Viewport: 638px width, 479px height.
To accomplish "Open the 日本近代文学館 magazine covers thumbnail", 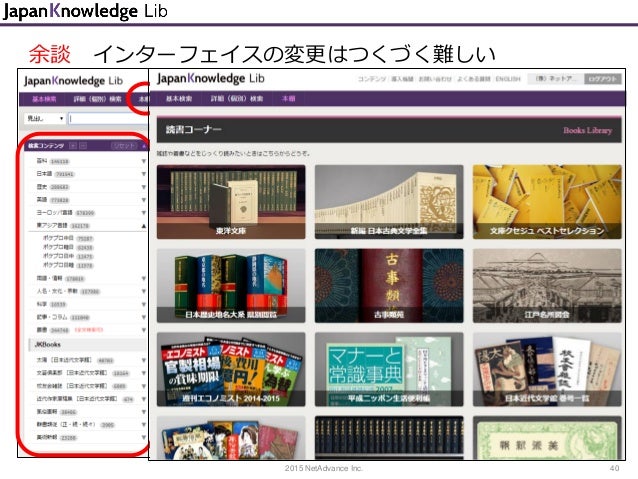I will tap(547, 370).
